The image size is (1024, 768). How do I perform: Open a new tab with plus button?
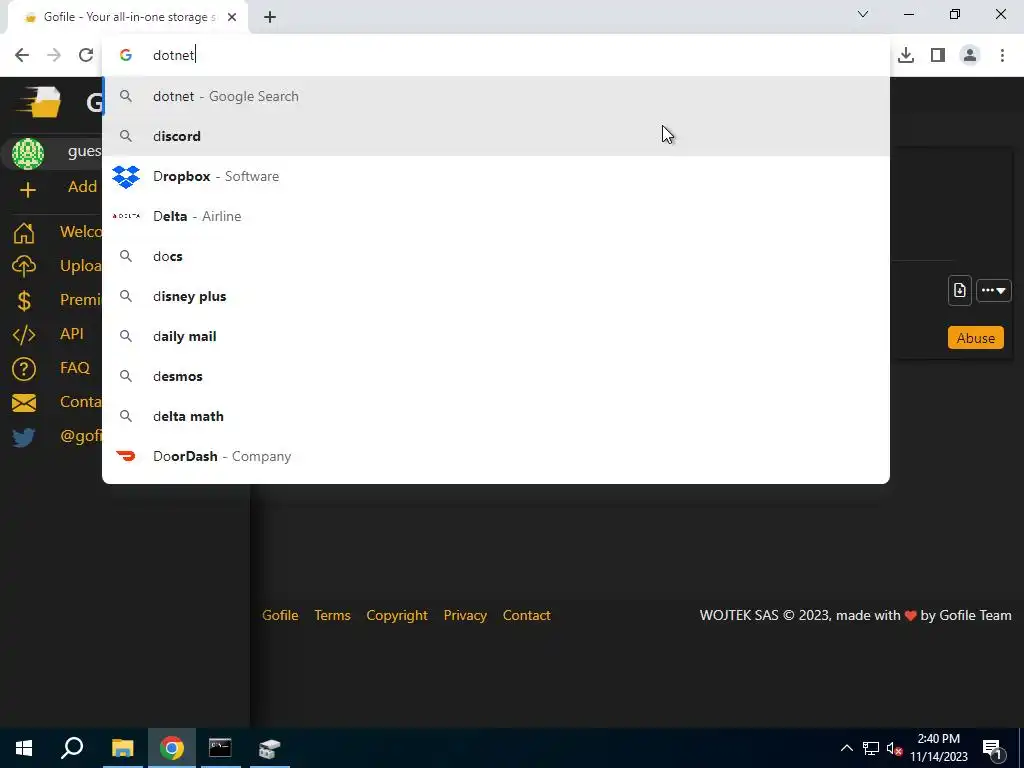coord(270,18)
